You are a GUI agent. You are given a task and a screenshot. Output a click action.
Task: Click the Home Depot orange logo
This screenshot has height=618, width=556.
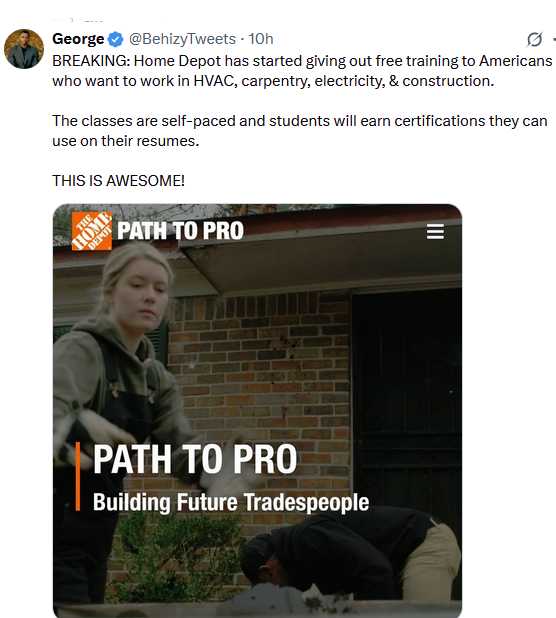pos(92,231)
